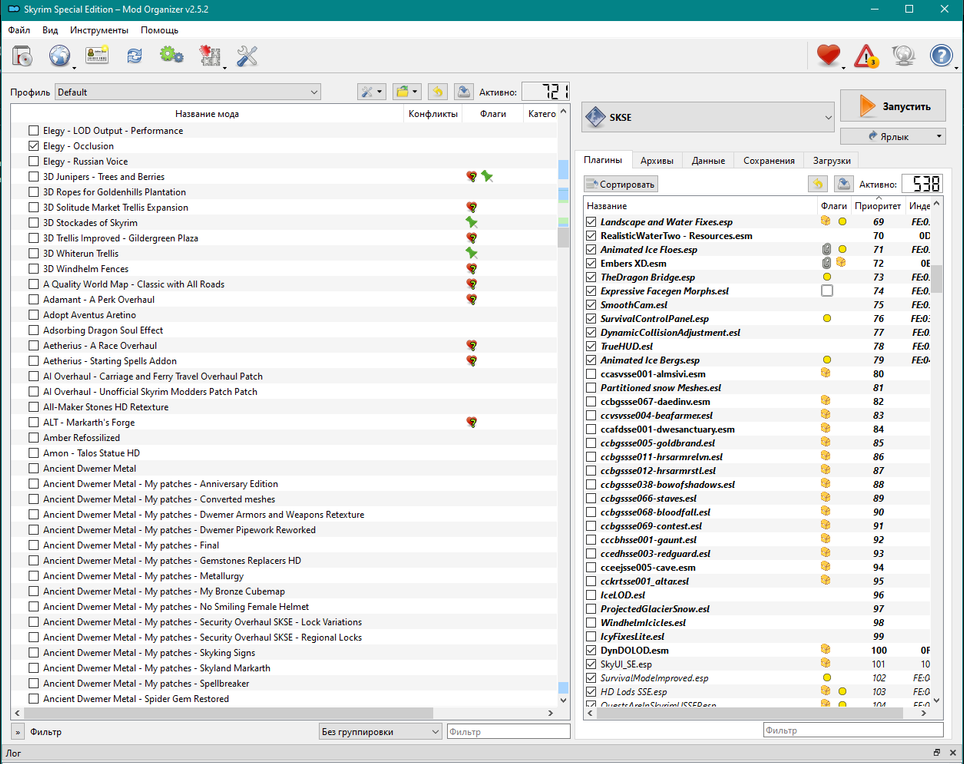Click the SKSE executable icon
Screen dimensions: 964x764
pyautogui.click(x=595, y=117)
